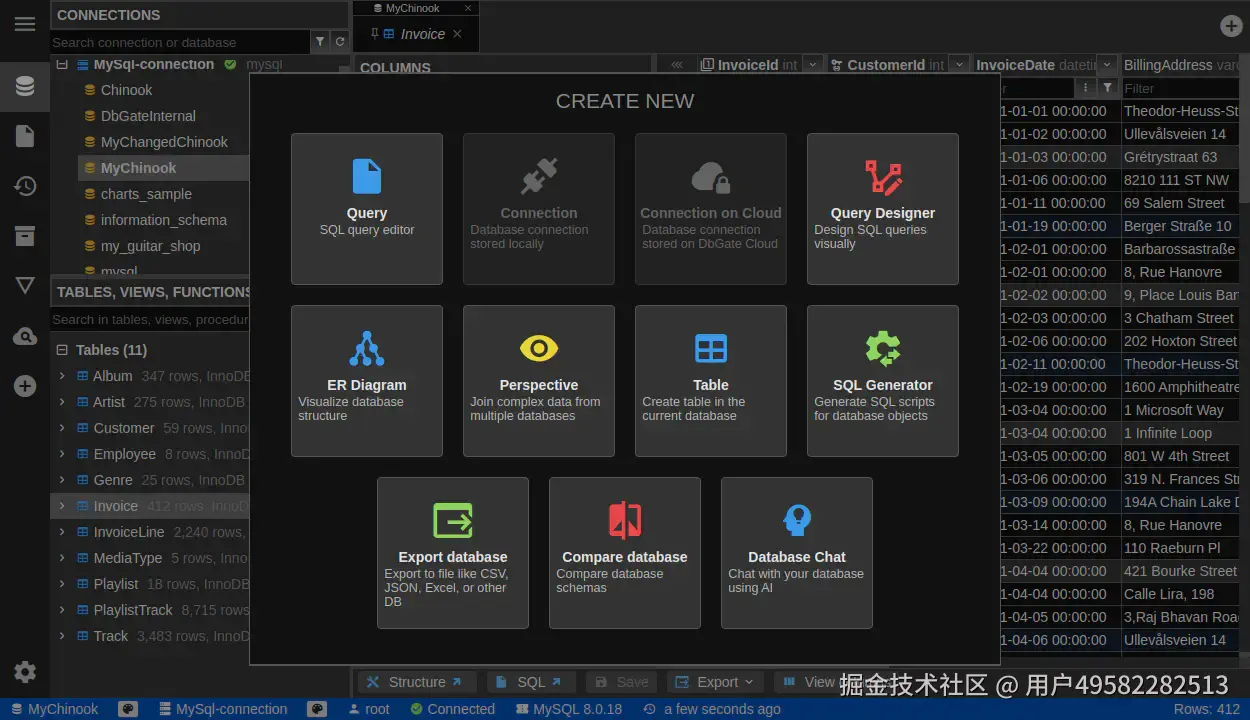Open the settings gear in sidebar
The height and width of the screenshot is (720, 1250).
point(25,672)
